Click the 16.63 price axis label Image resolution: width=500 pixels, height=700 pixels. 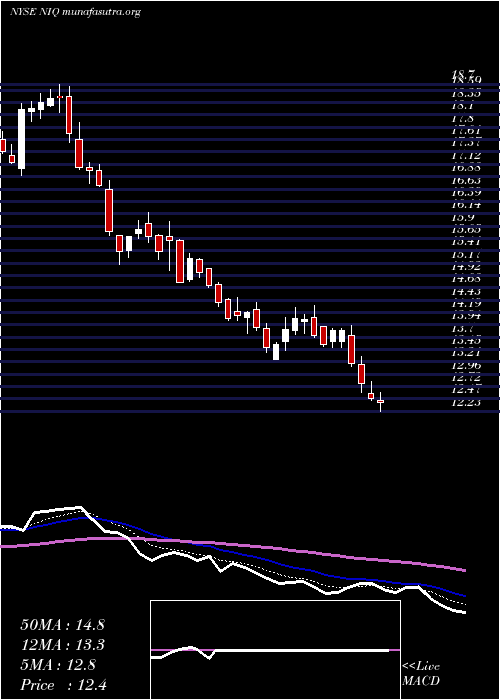[466, 180]
